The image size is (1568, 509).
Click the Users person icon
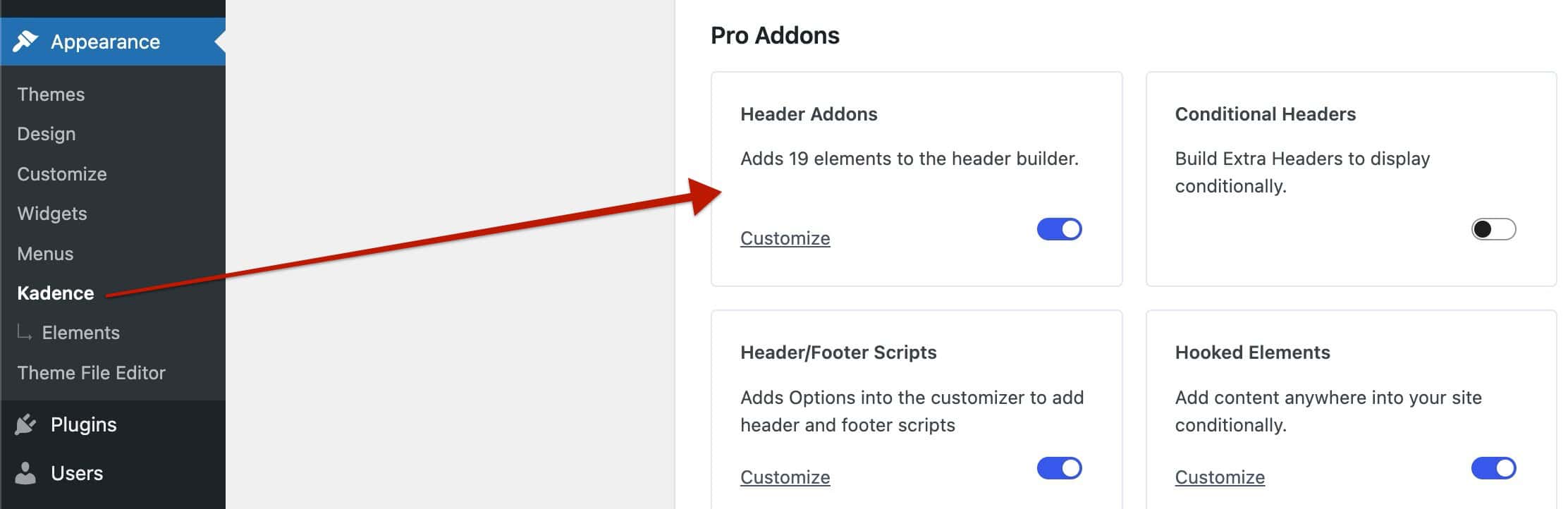point(25,473)
